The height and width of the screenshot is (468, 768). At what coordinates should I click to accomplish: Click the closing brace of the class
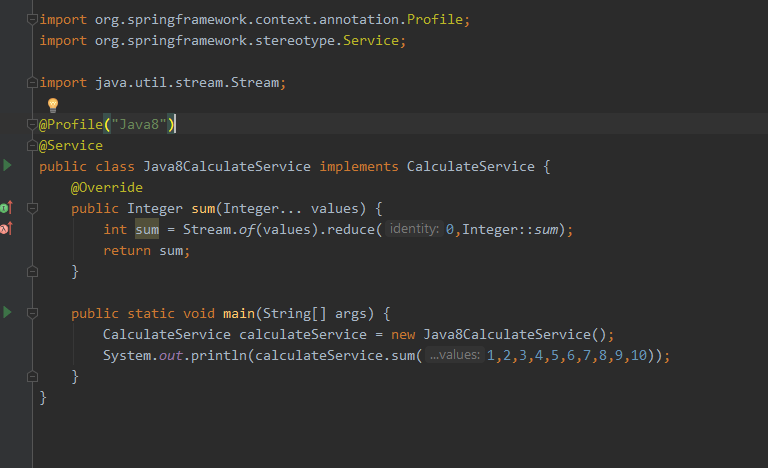(x=43, y=397)
